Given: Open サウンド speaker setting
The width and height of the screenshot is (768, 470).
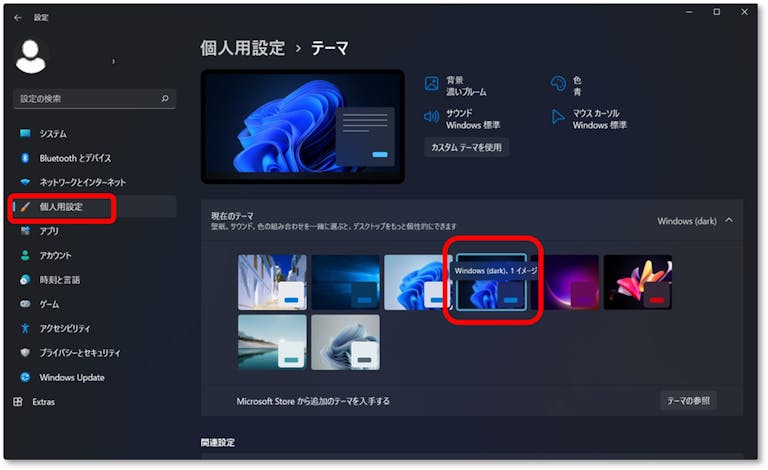Looking at the screenshot, I should (x=462, y=119).
